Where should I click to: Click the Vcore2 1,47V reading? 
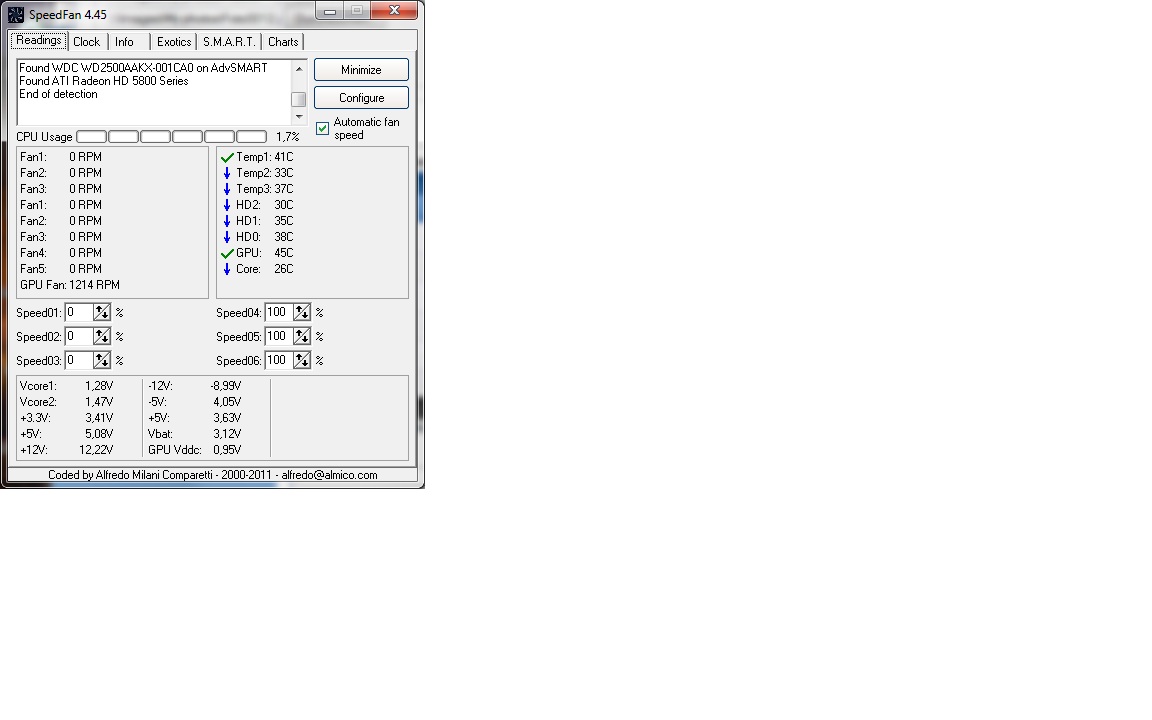[66, 402]
